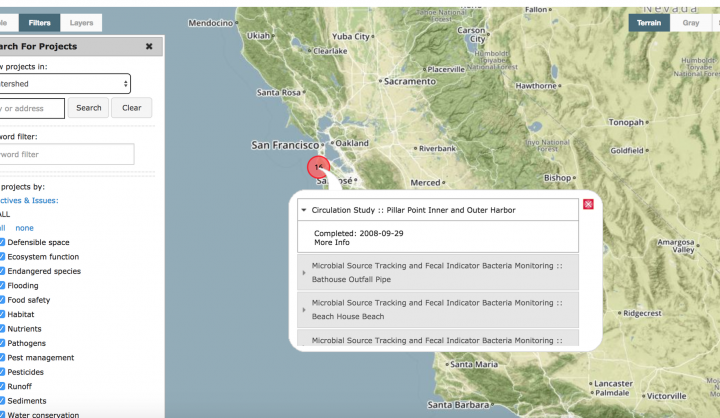This screenshot has width=720, height=418.
Task: Click the 'Completed: 2008-09-29' text
Action: tap(359, 233)
